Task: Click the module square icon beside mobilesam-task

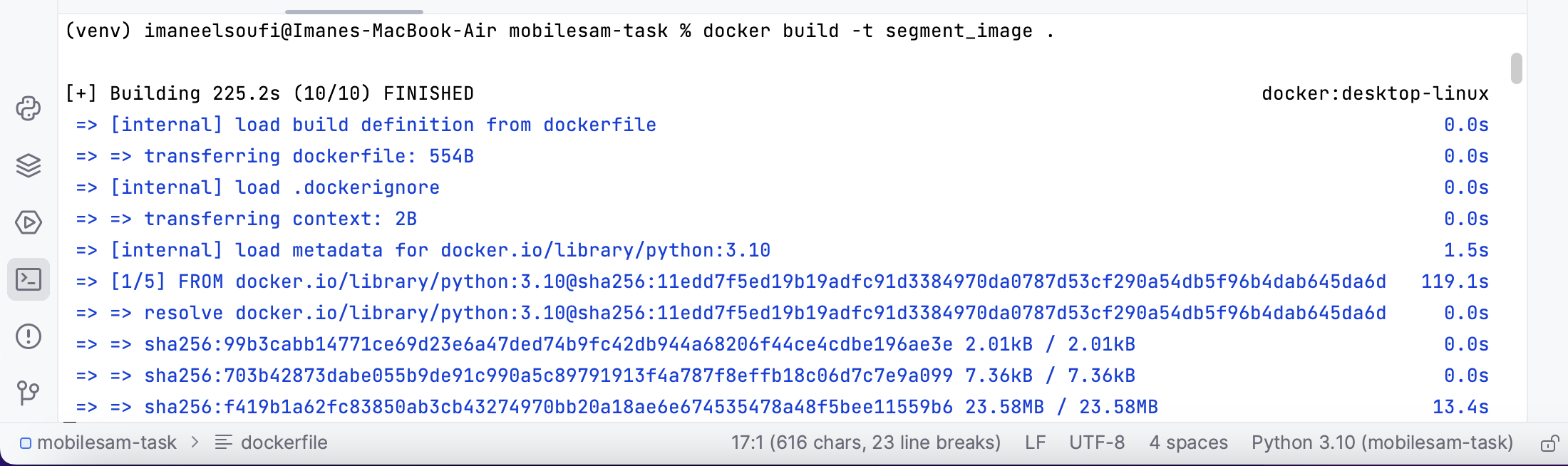Action: (x=26, y=443)
